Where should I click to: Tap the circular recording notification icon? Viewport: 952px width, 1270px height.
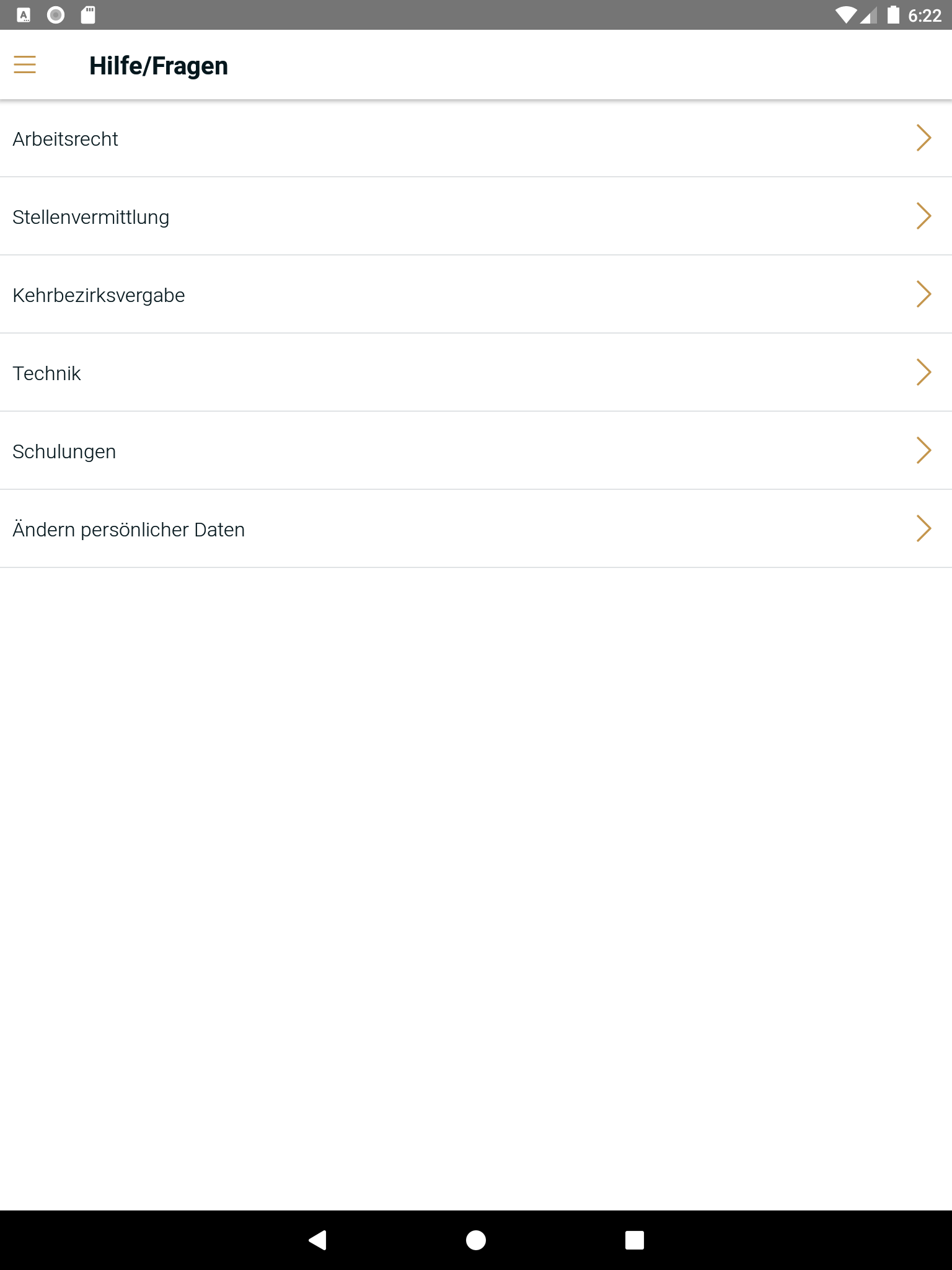56,15
